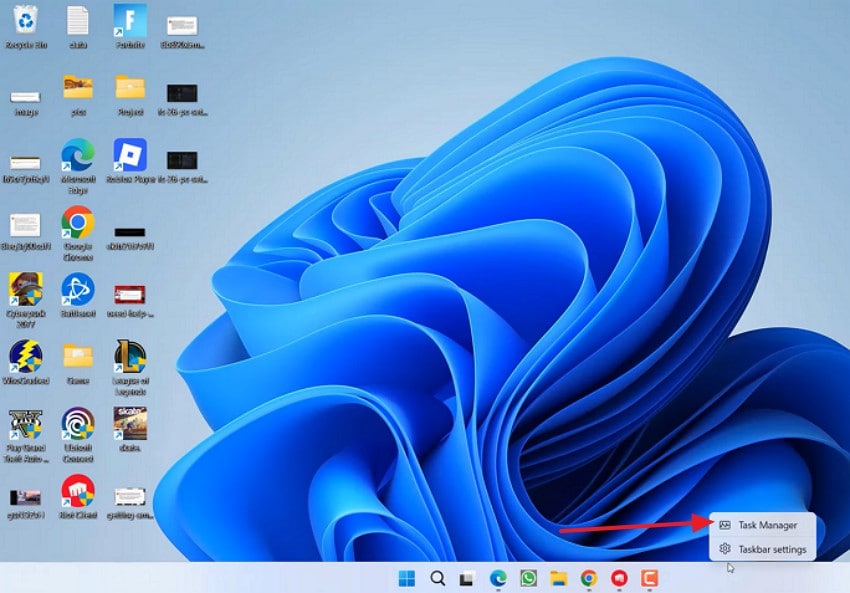Select the Roblox Player desktop shortcut

click(130, 155)
